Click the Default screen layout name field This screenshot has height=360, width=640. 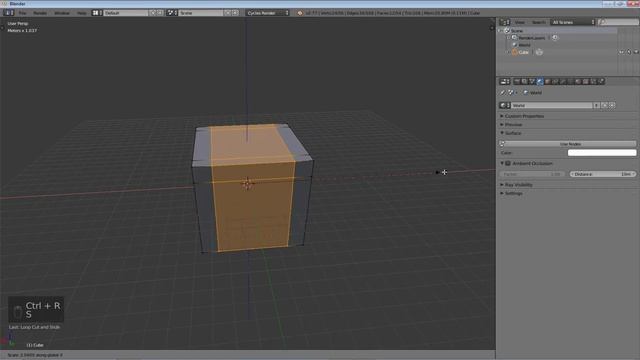[x=126, y=13]
